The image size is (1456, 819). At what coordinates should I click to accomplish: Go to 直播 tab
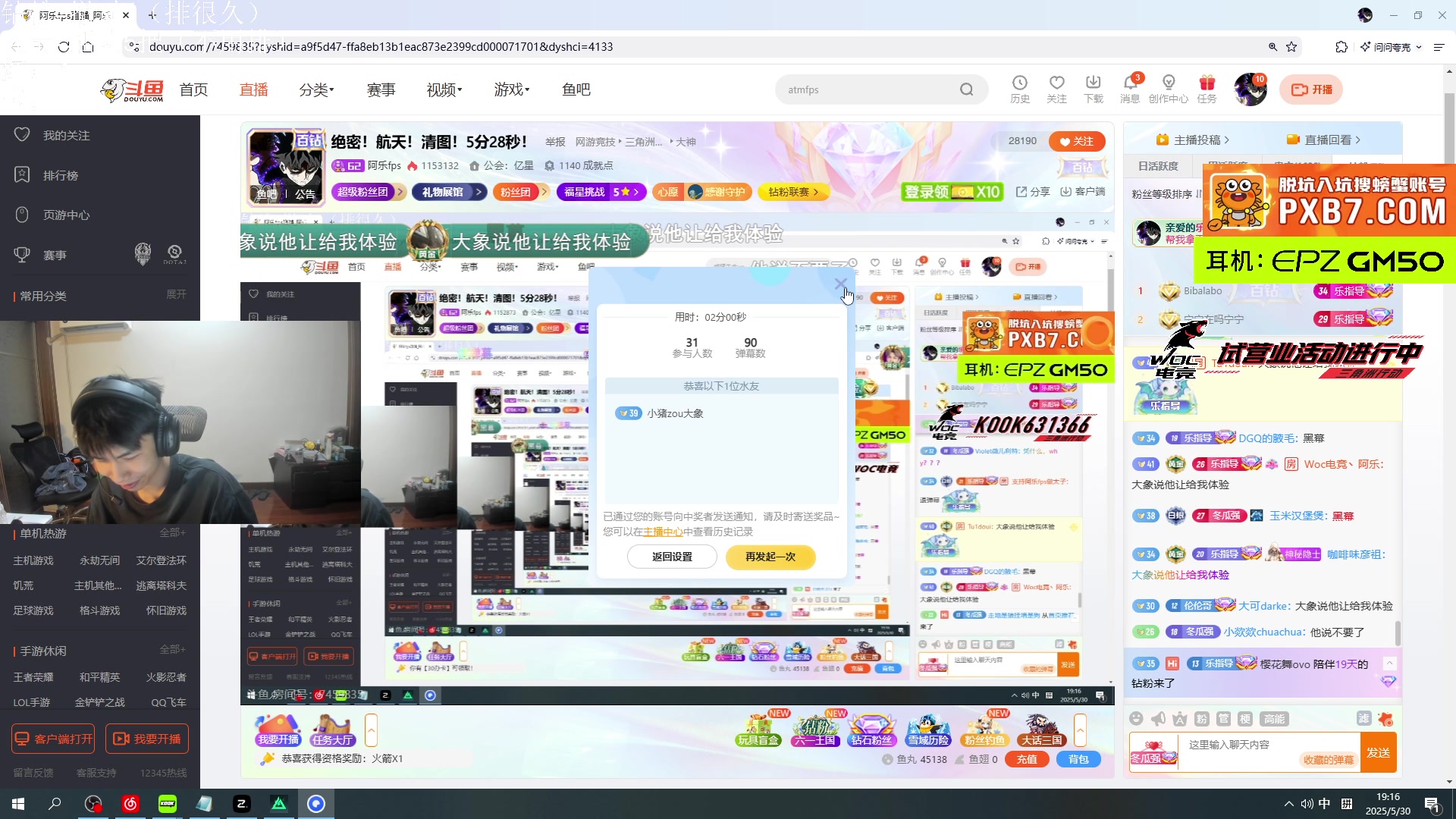[253, 89]
